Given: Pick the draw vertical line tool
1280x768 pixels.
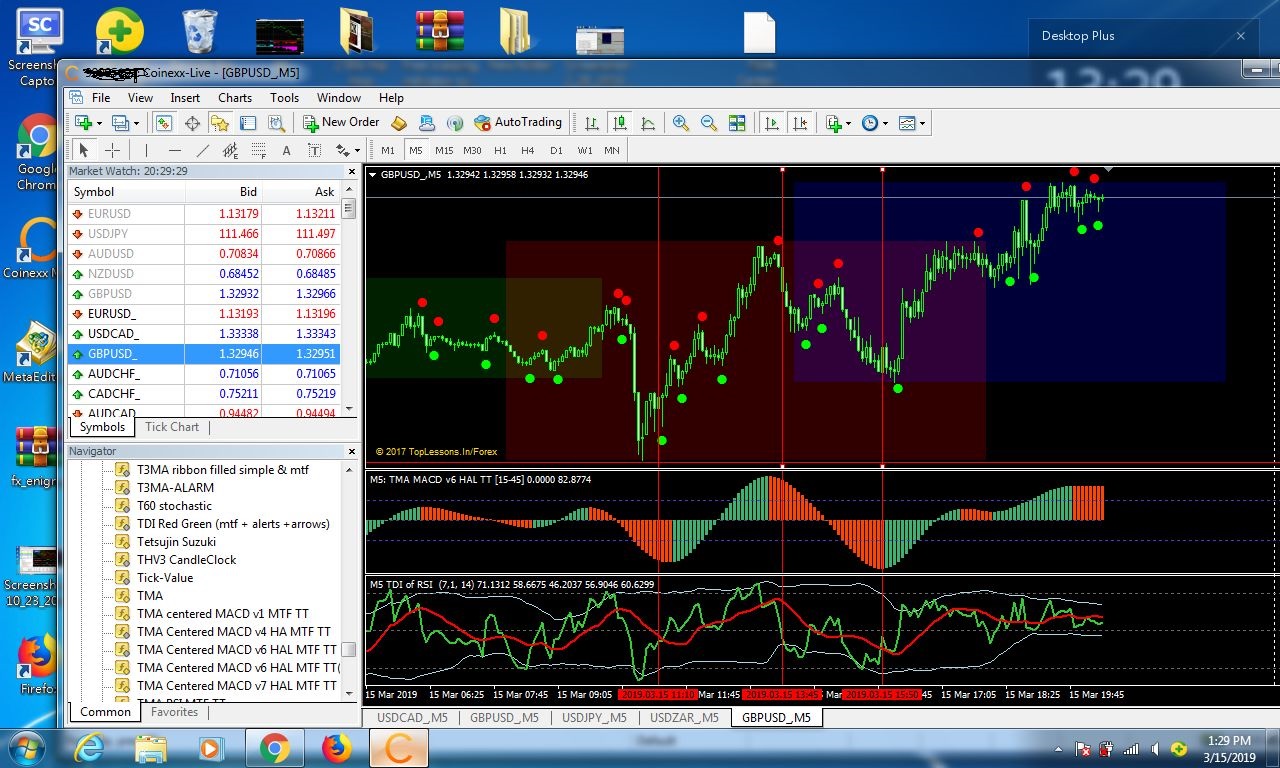Looking at the screenshot, I should pos(146,150).
